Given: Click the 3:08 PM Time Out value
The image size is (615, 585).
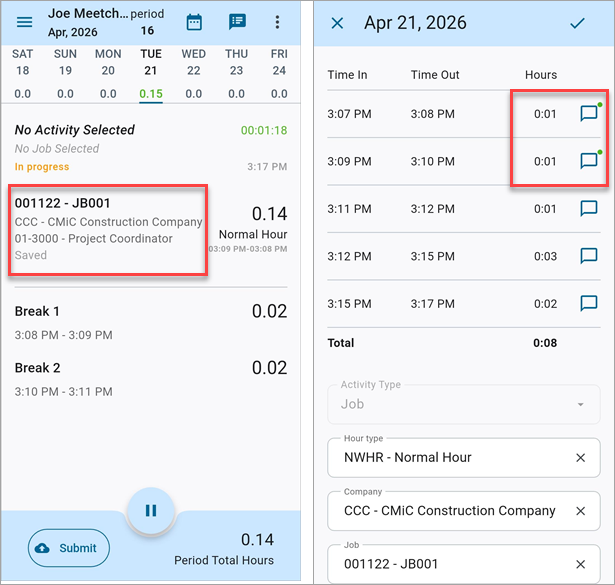Looking at the screenshot, I should (433, 114).
